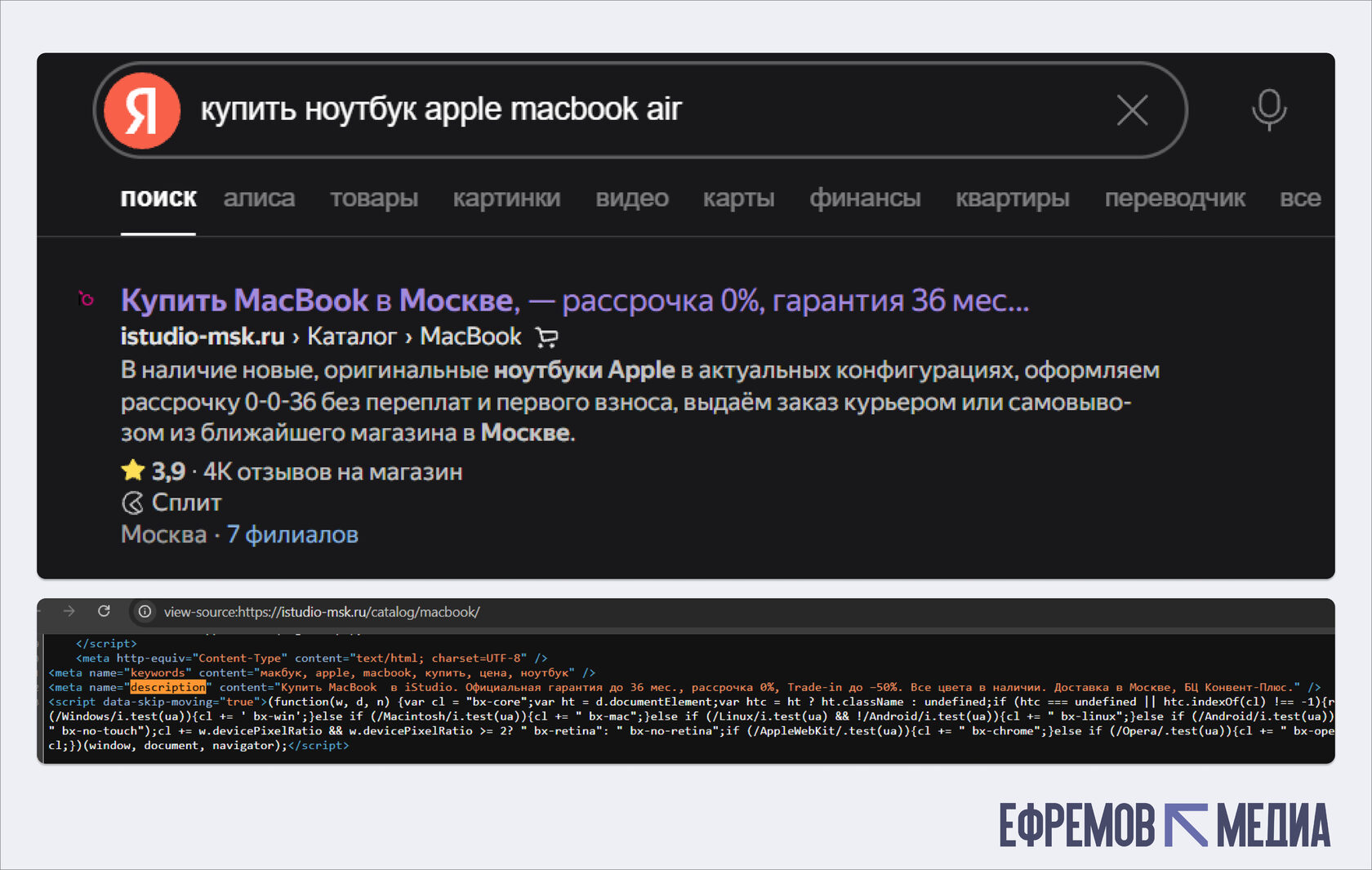1372x870 pixels.
Task: Reload the view-source page
Action: [x=104, y=611]
